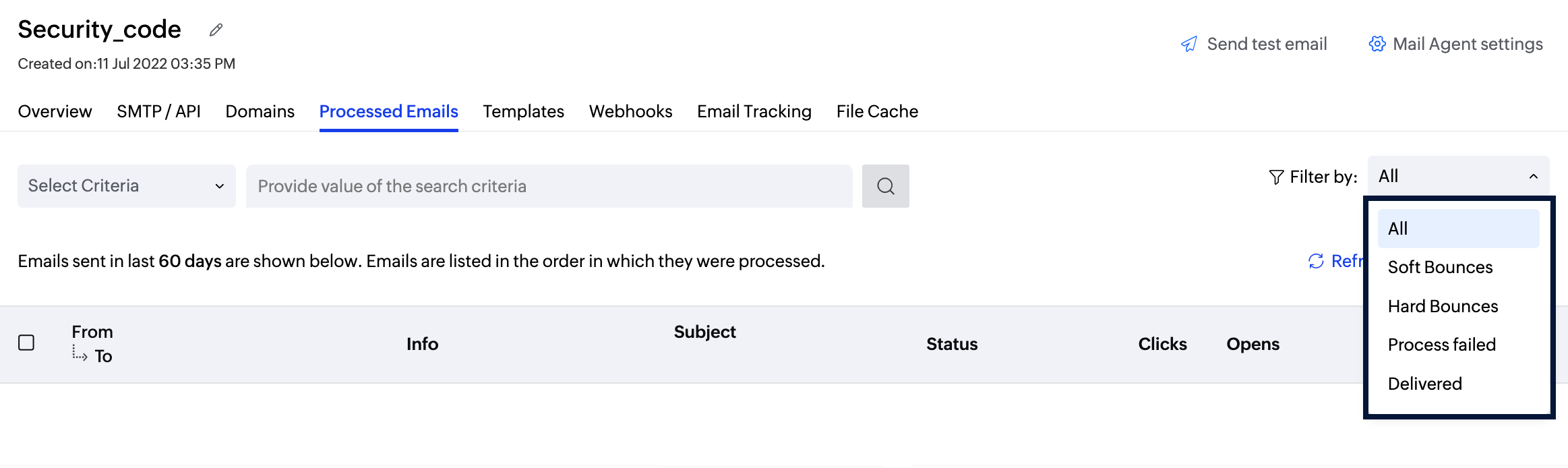Open Mail Agent settings link
The image size is (1568, 468).
[x=1467, y=45]
